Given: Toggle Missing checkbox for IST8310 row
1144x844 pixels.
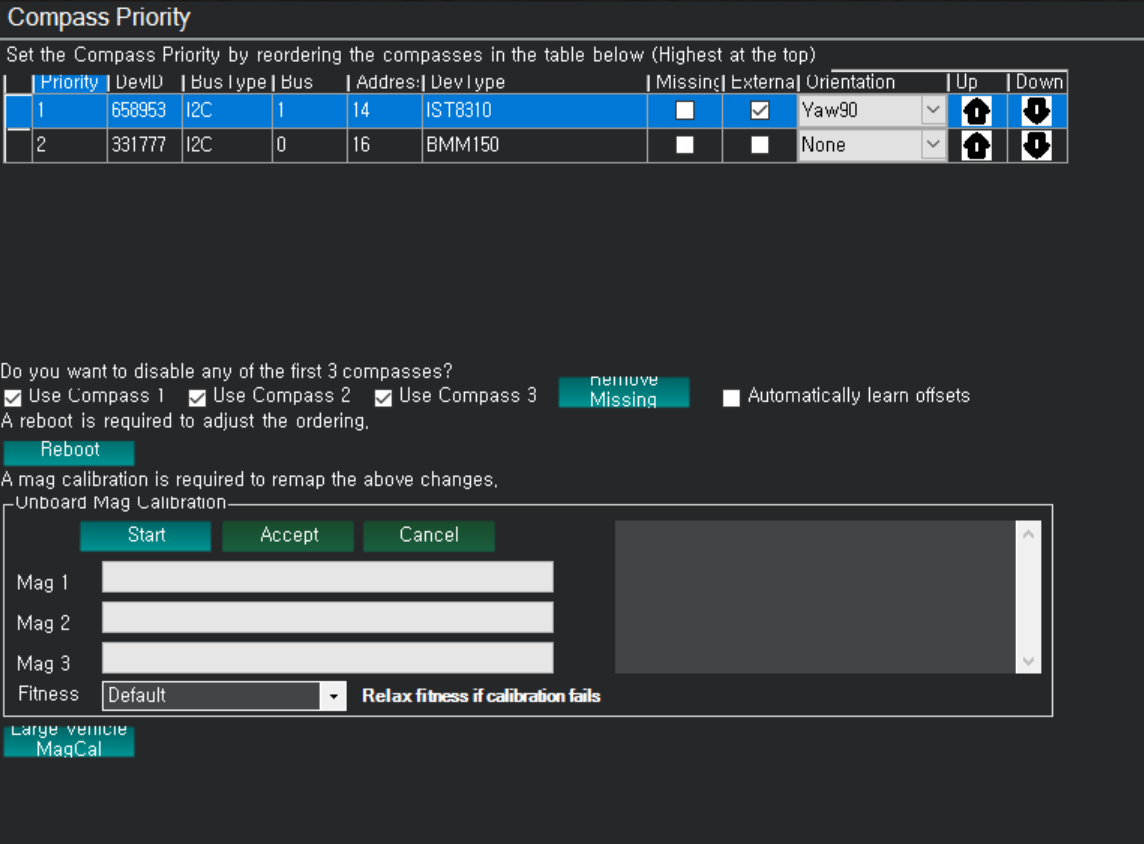Looking at the screenshot, I should (684, 110).
